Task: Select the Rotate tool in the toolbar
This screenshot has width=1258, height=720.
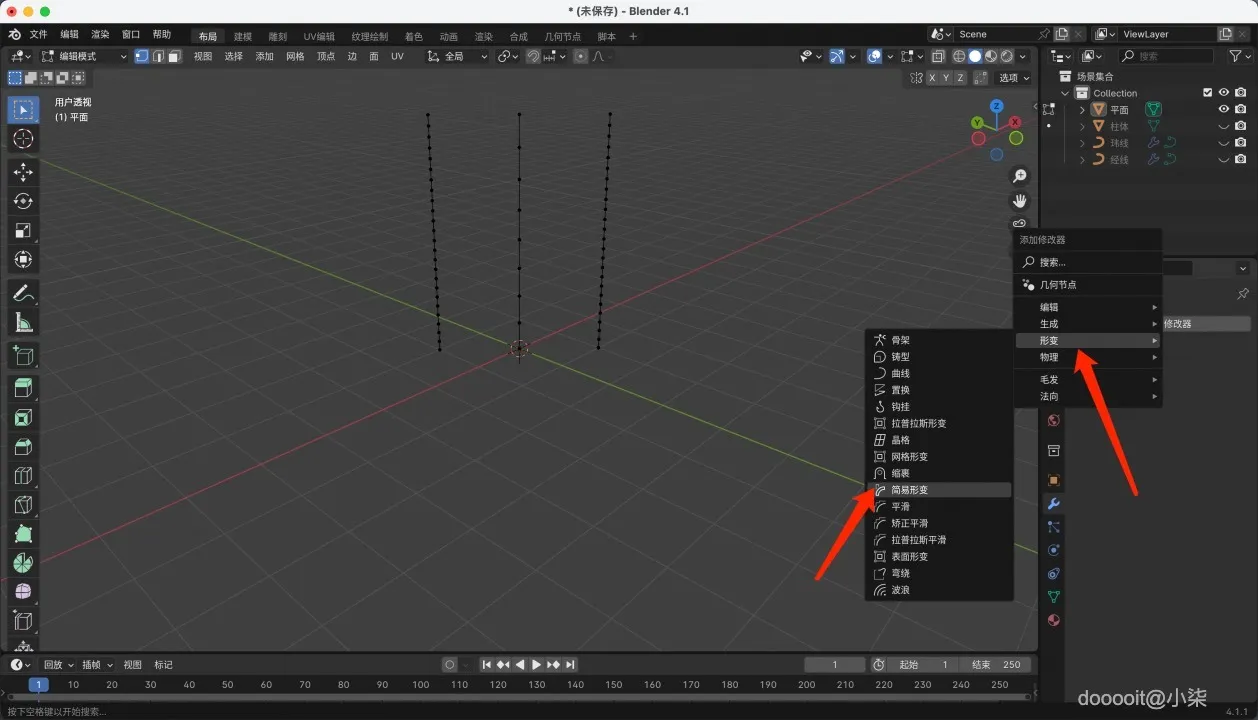Action: tap(23, 202)
